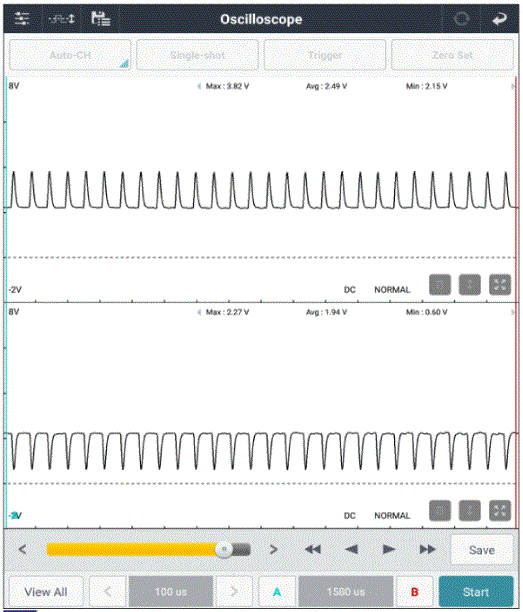Increase time base with right arrow
The image size is (523, 612).
pos(234,592)
